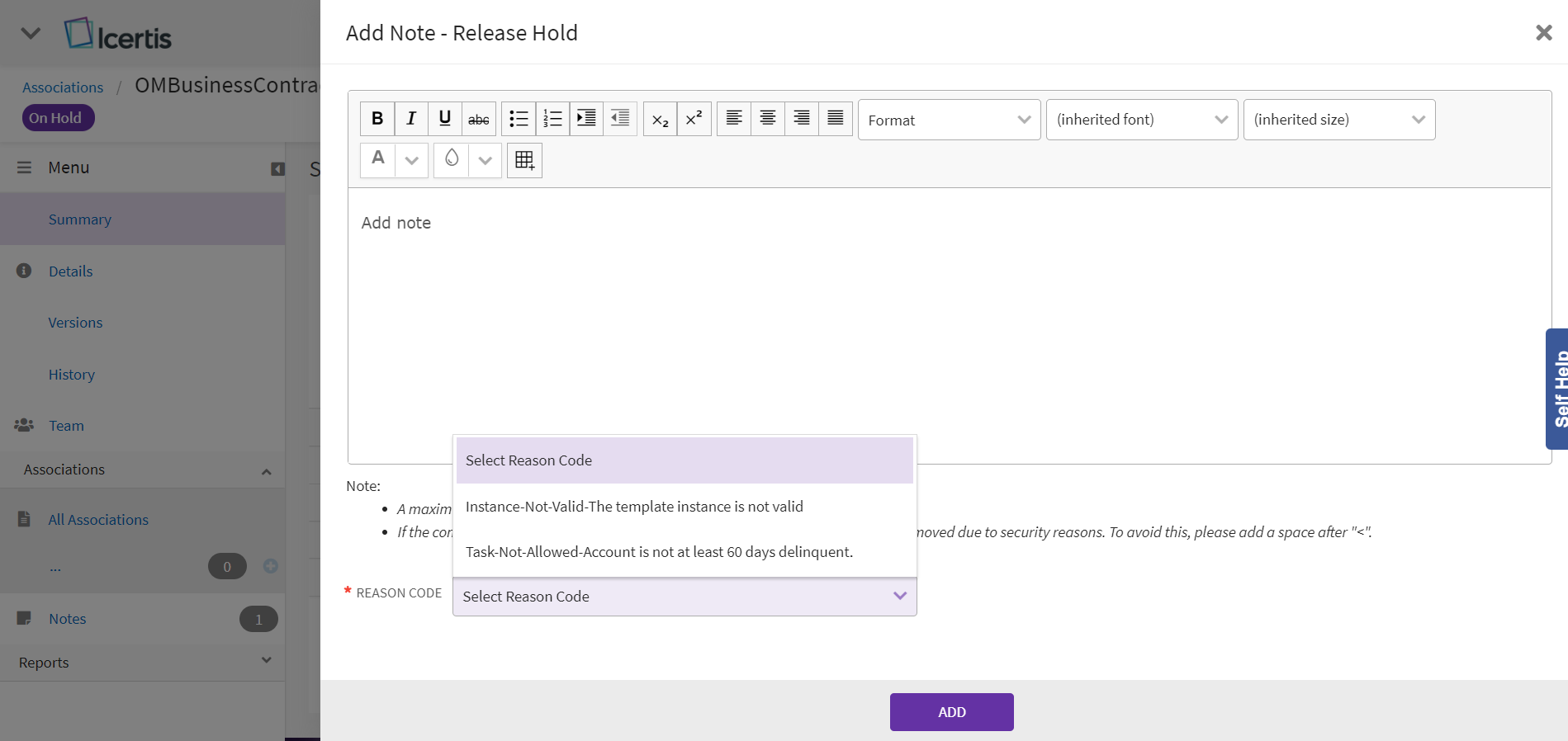The width and height of the screenshot is (1568, 741).
Task: Toggle bold formatting in the note editor
Action: (377, 119)
